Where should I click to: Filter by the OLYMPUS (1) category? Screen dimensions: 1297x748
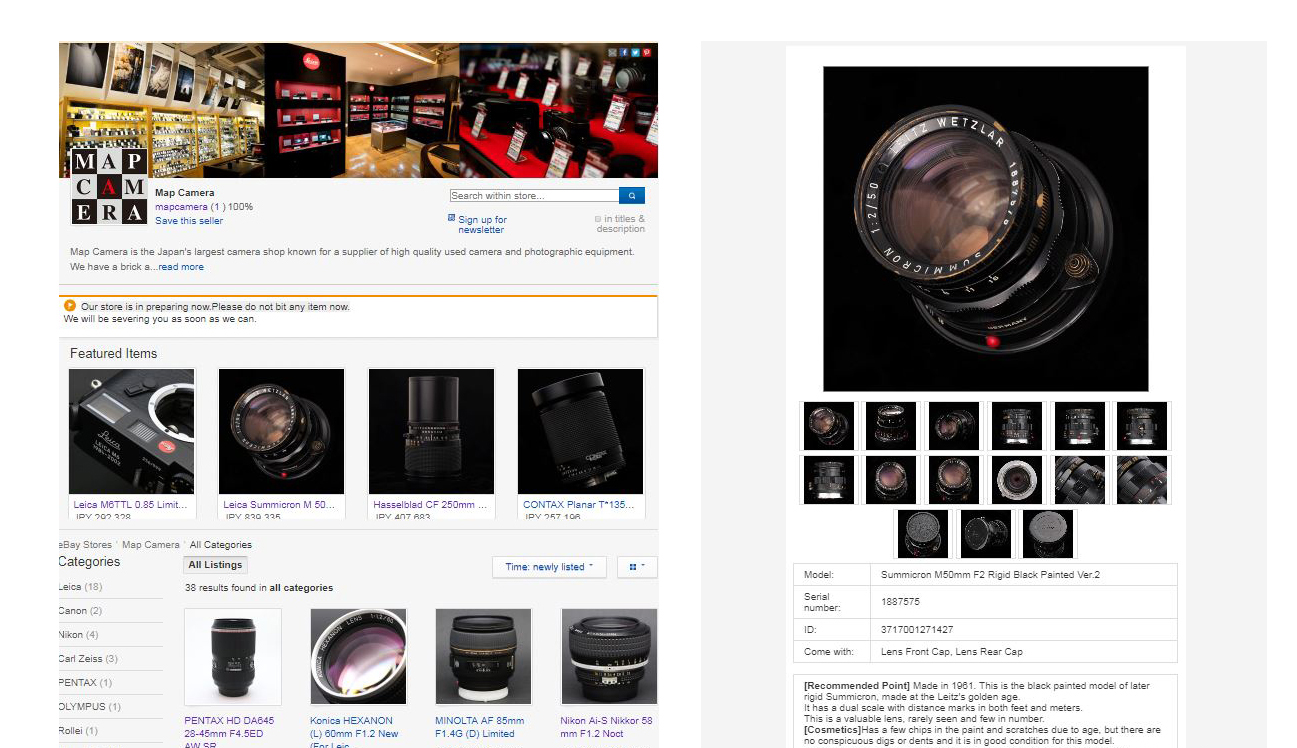pyautogui.click(x=89, y=707)
